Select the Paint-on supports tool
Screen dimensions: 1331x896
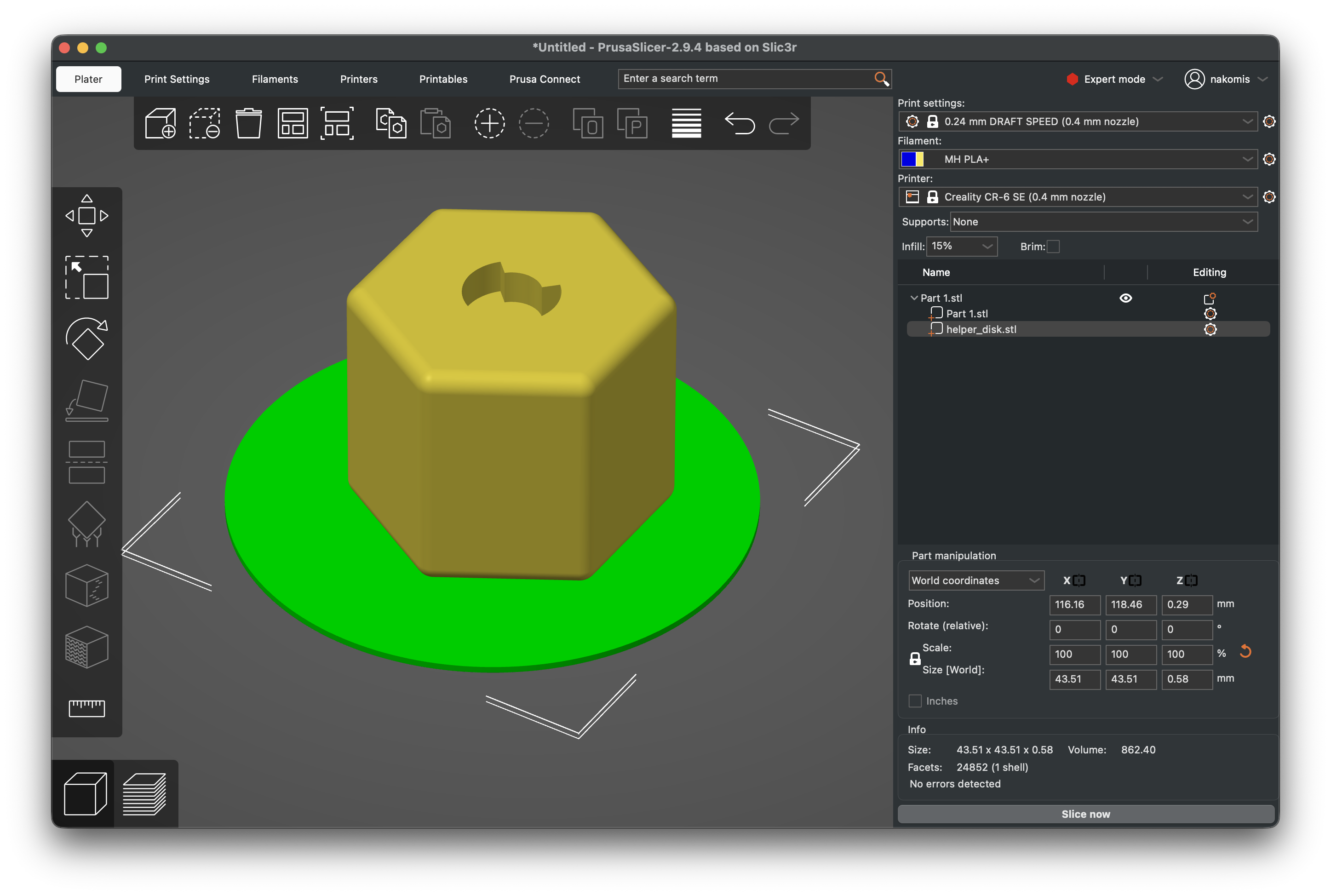point(87,524)
